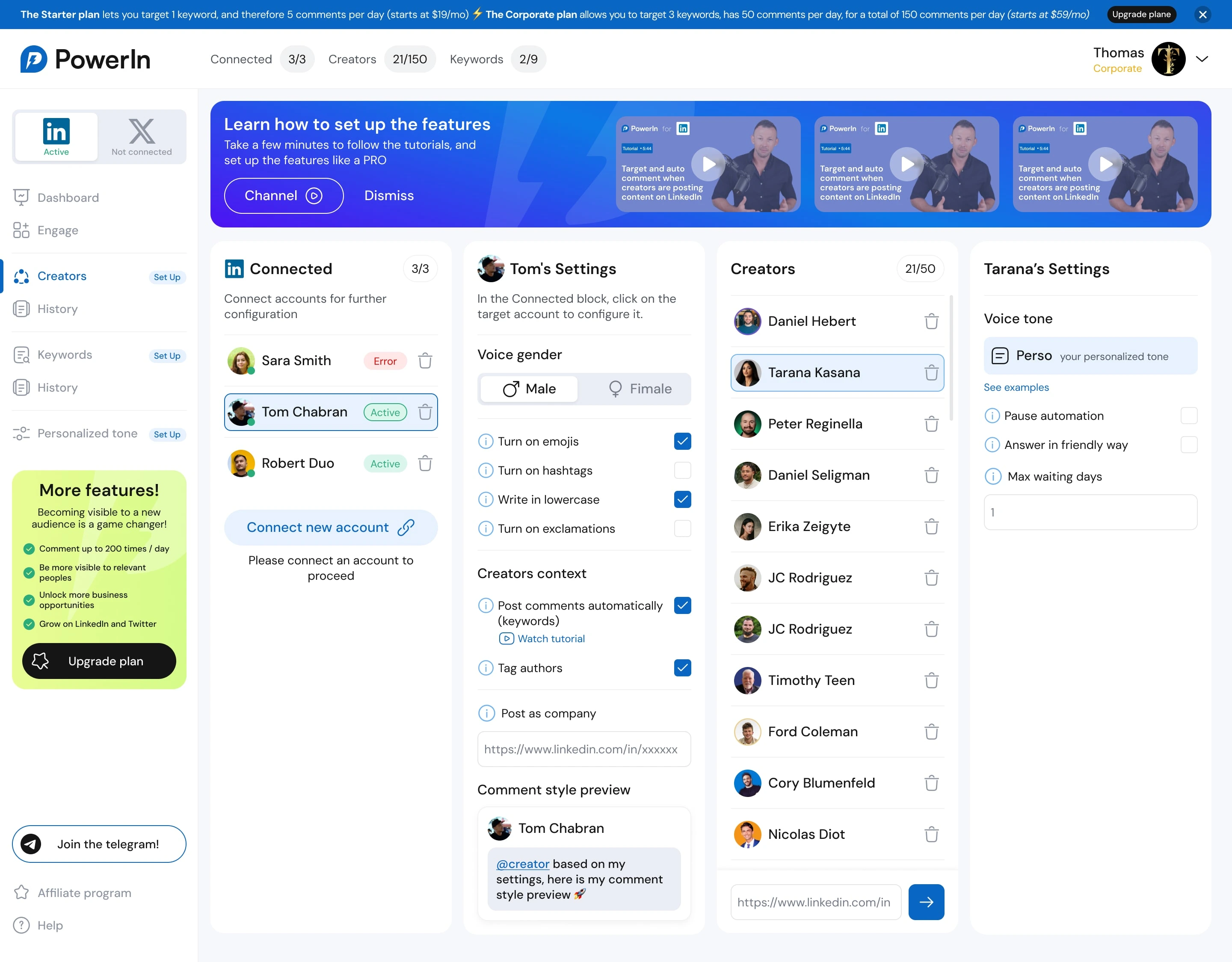
Task: Click info icon next to Pause automation
Action: pyautogui.click(x=992, y=416)
